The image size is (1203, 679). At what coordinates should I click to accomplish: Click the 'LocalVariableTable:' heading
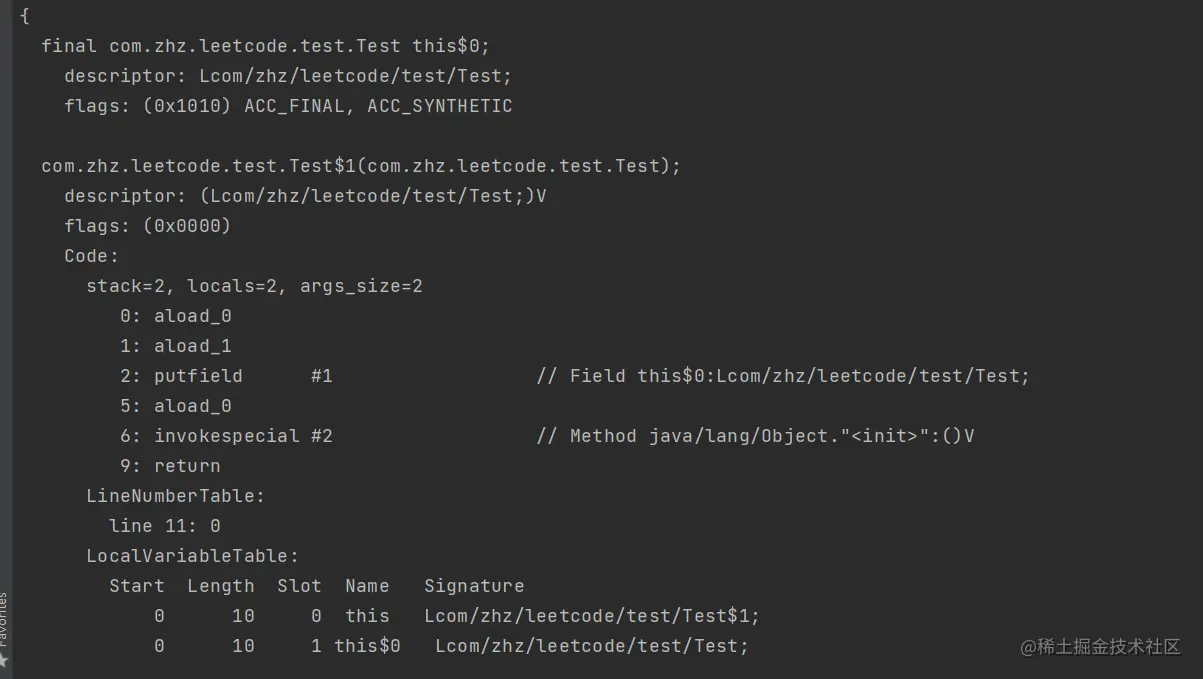pos(193,556)
